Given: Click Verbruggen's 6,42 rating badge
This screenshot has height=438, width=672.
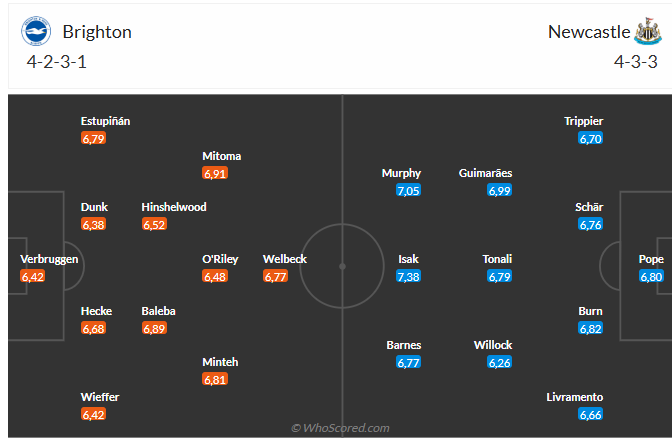Looking at the screenshot, I should pos(33,277).
